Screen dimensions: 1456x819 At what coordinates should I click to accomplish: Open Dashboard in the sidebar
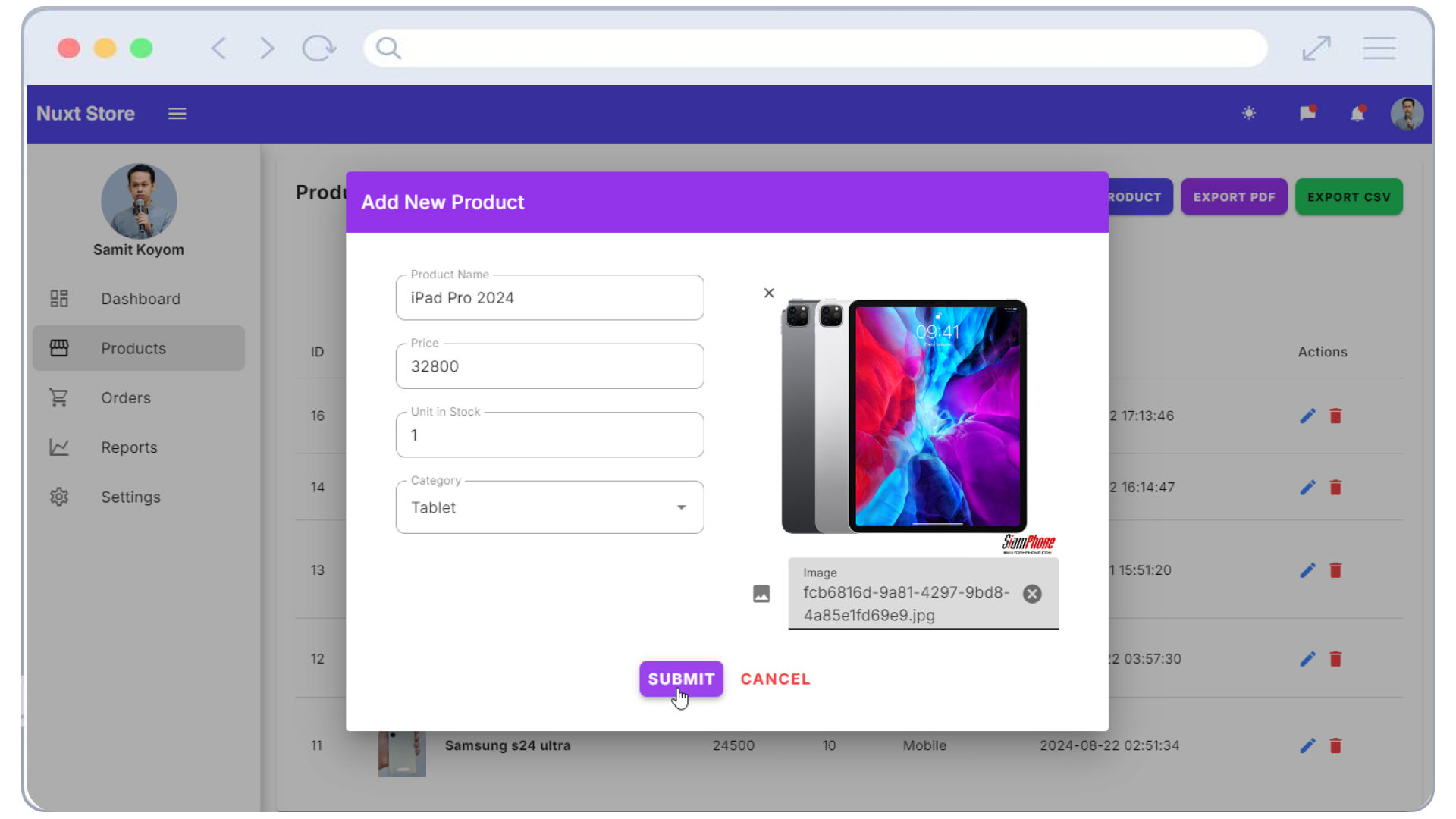(139, 299)
